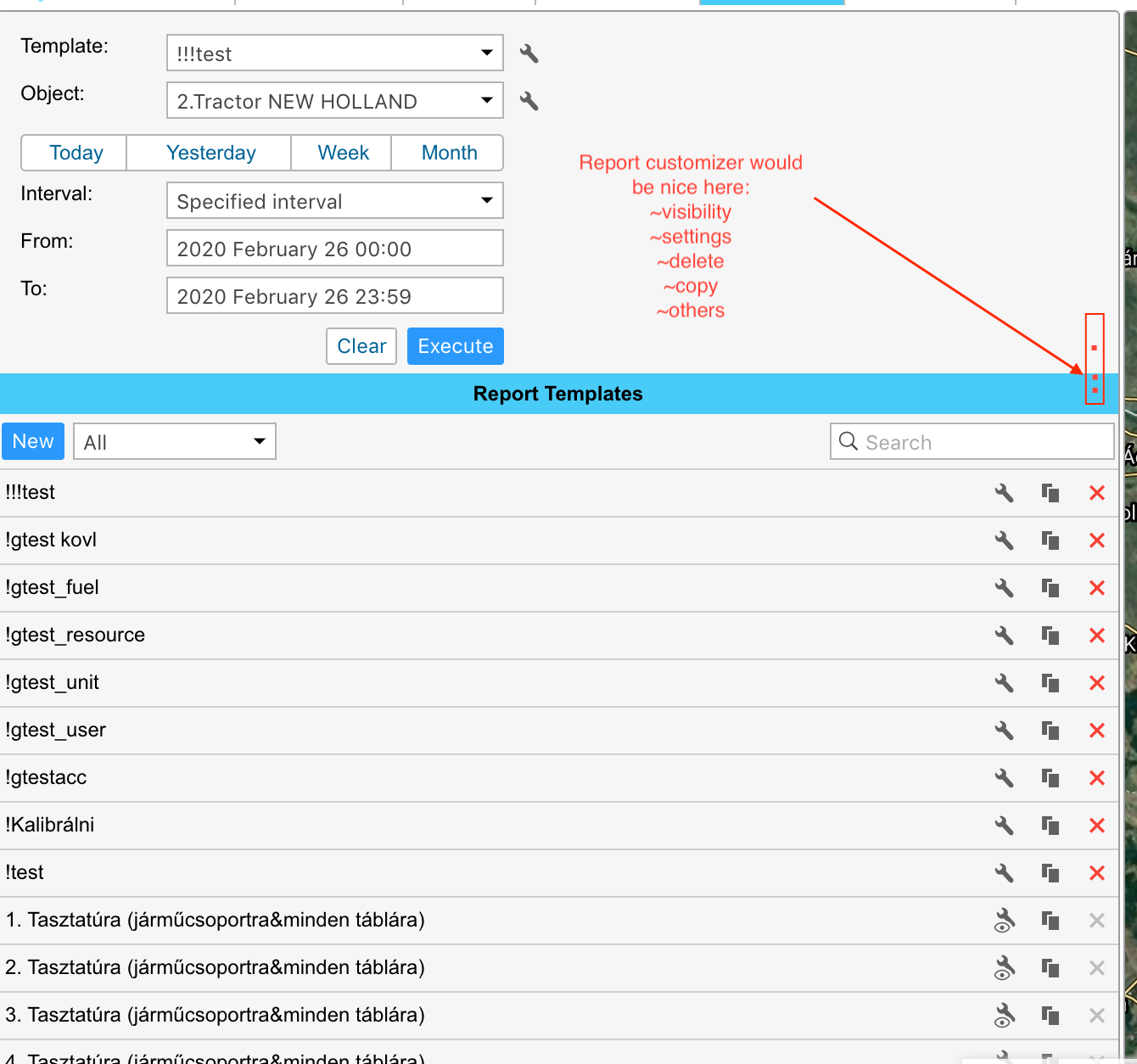Click wrench icon next to Template dropdown
The height and width of the screenshot is (1064, 1137).
pyautogui.click(x=529, y=53)
